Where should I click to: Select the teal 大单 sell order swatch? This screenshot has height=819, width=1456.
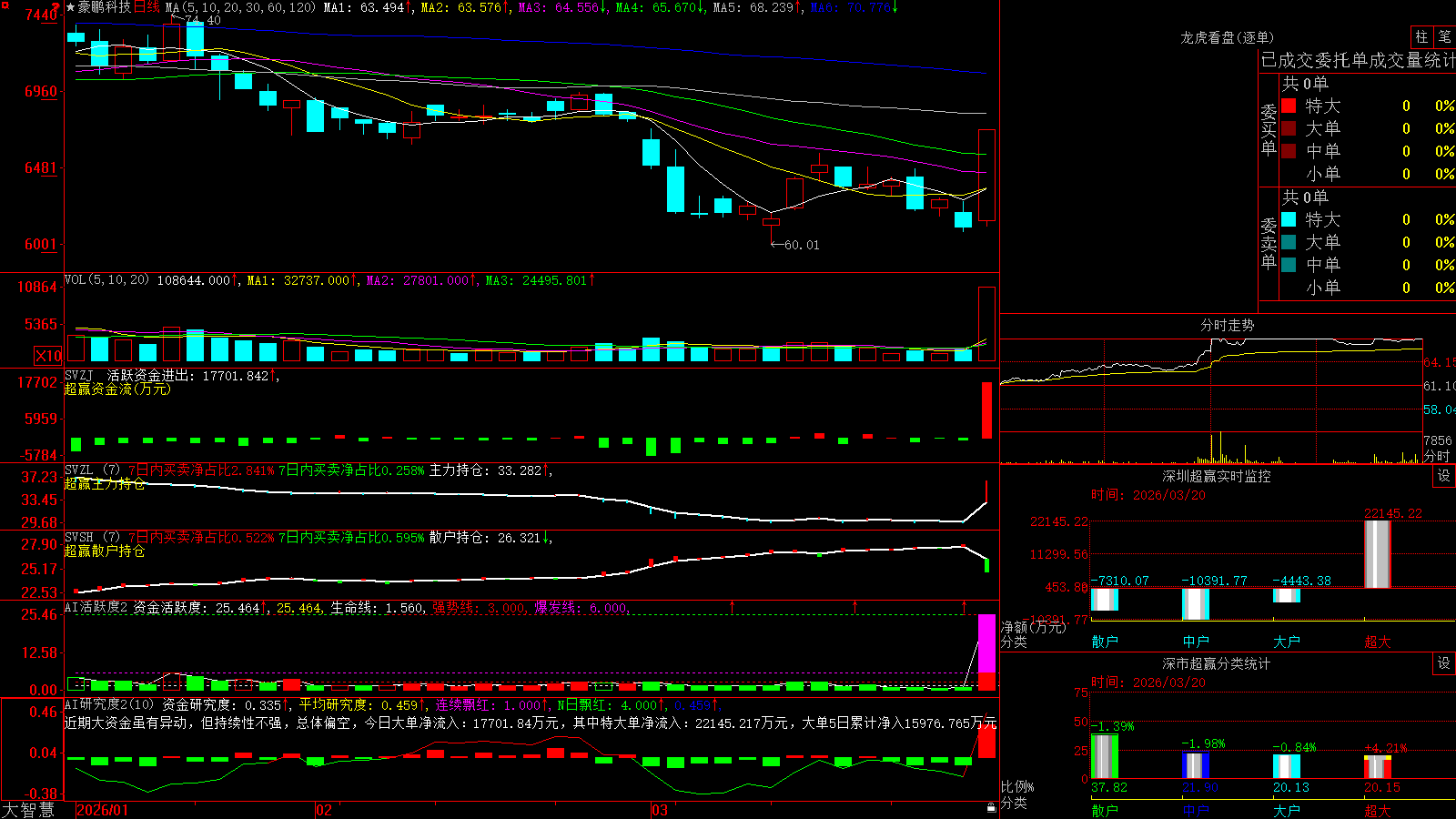pyautogui.click(x=1289, y=242)
